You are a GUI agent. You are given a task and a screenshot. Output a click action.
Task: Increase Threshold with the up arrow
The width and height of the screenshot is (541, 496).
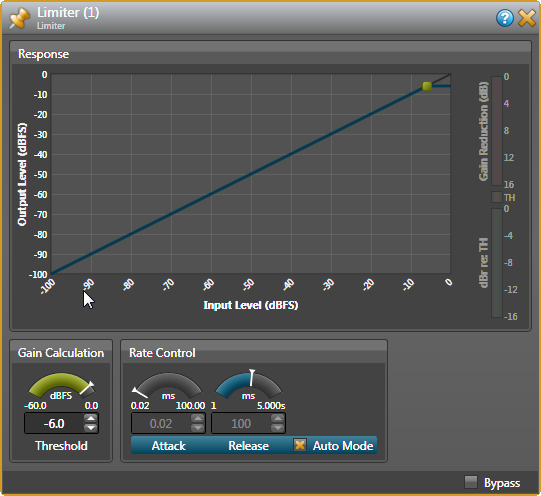(91, 418)
